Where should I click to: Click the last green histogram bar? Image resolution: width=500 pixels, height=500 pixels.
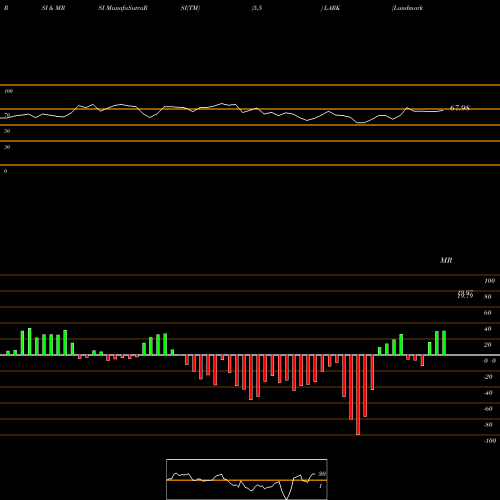pyautogui.click(x=444, y=343)
